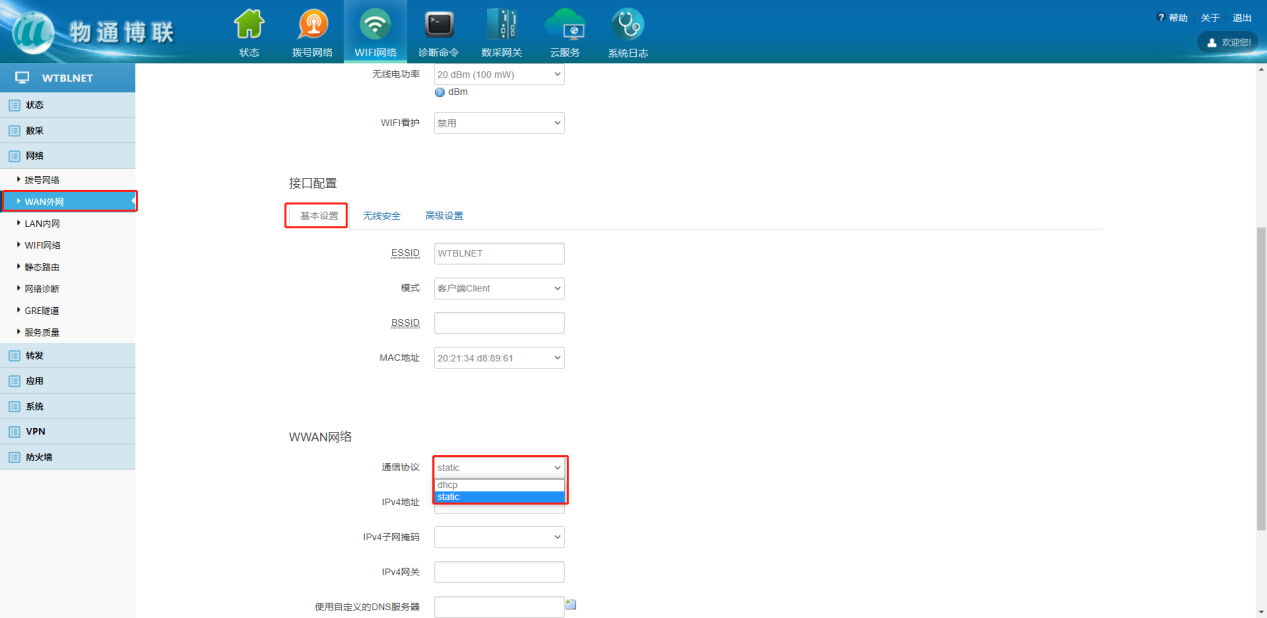Select LAN内网 in the sidebar
The height and width of the screenshot is (618, 1267).
[x=42, y=224]
